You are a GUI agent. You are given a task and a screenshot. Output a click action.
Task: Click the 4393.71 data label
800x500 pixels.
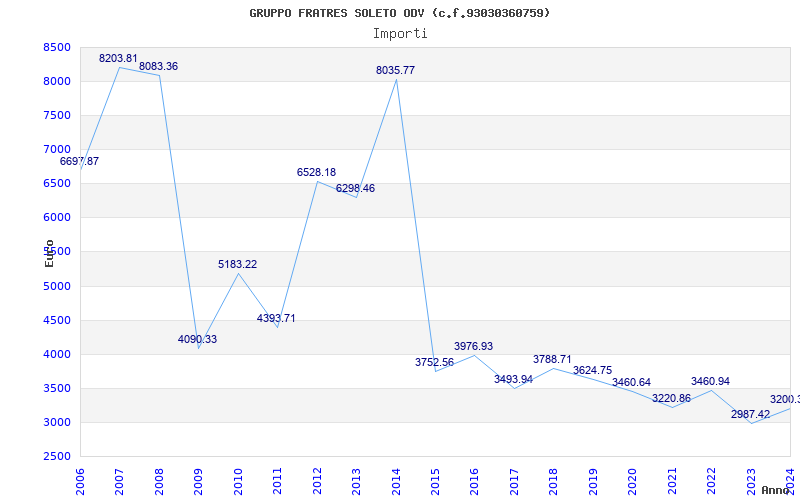pos(276,318)
